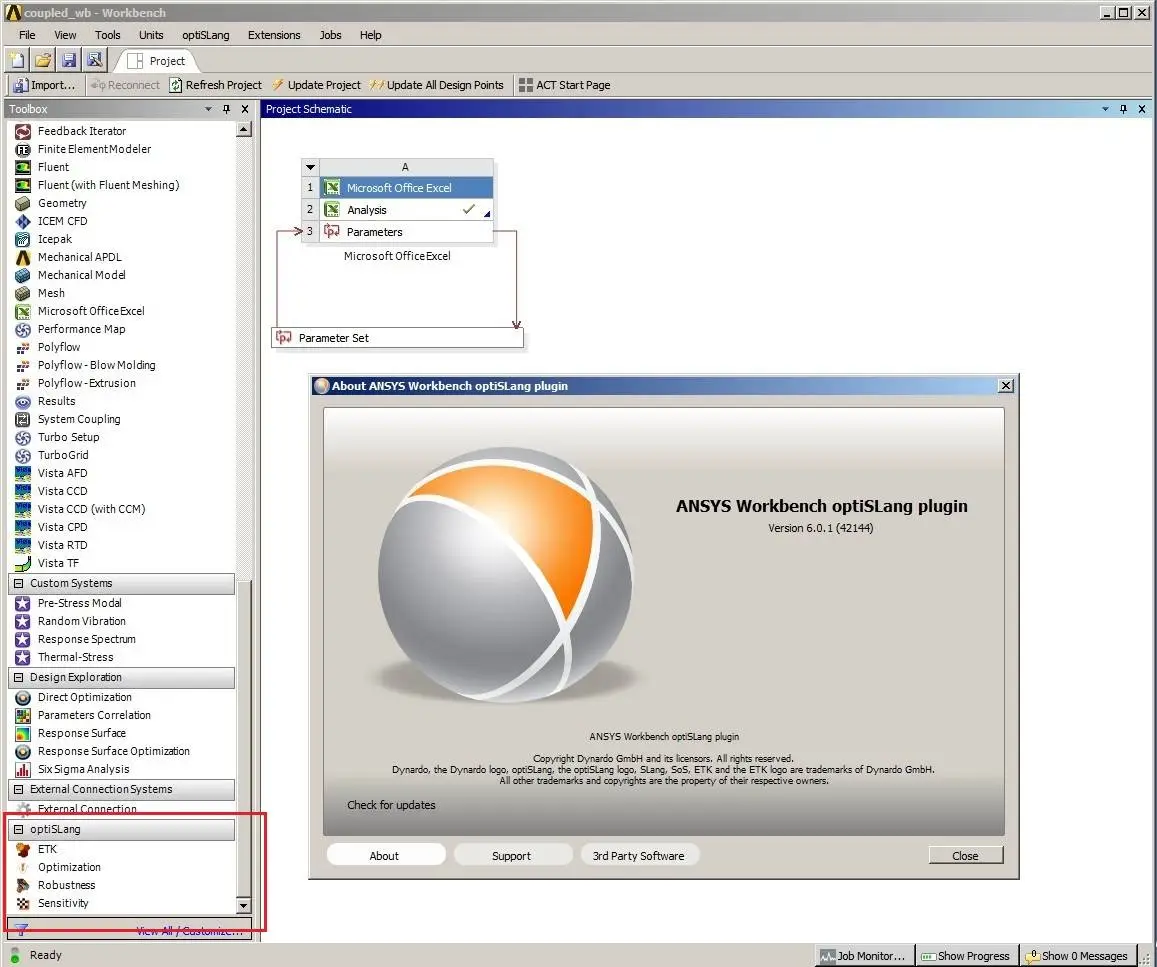The image size is (1157, 967).
Task: Open the Jobs menu
Action: (x=330, y=35)
